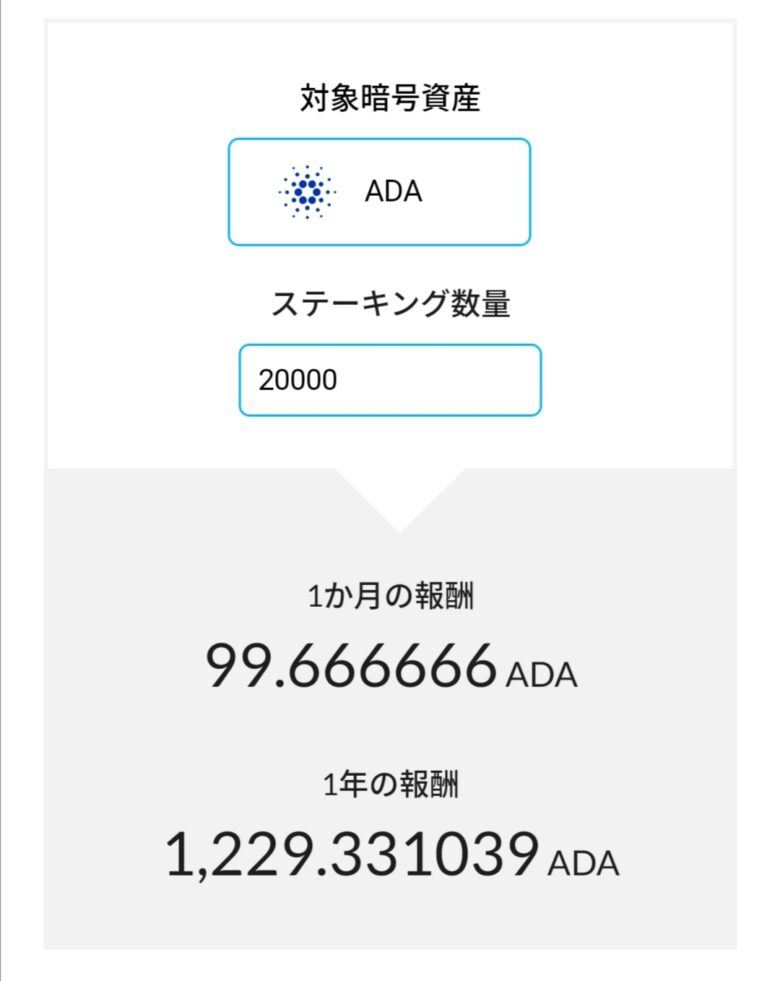This screenshot has width=780, height=981.
Task: Click the ADA label in asset selector
Action: pos(393,191)
